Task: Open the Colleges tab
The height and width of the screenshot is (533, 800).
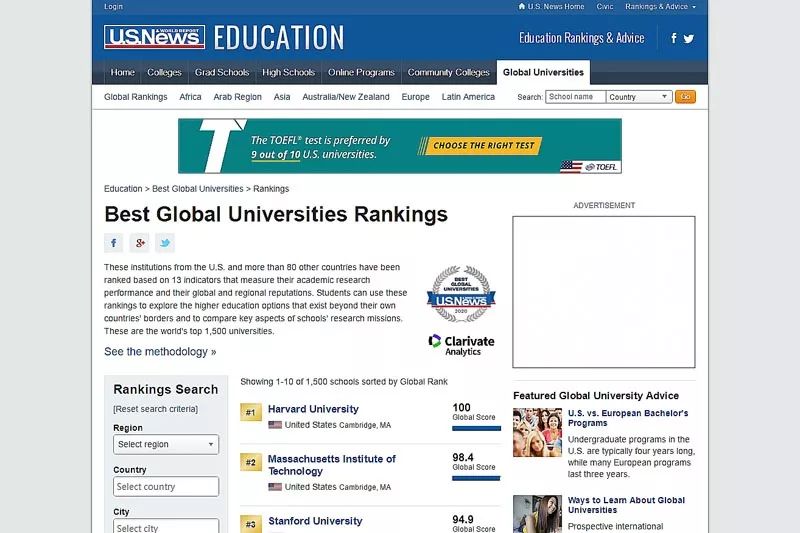Action: [164, 72]
